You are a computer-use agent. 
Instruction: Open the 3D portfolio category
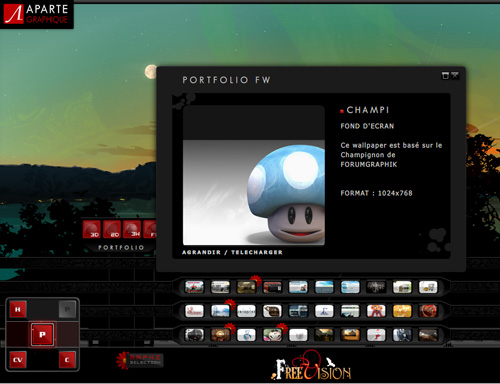click(92, 229)
